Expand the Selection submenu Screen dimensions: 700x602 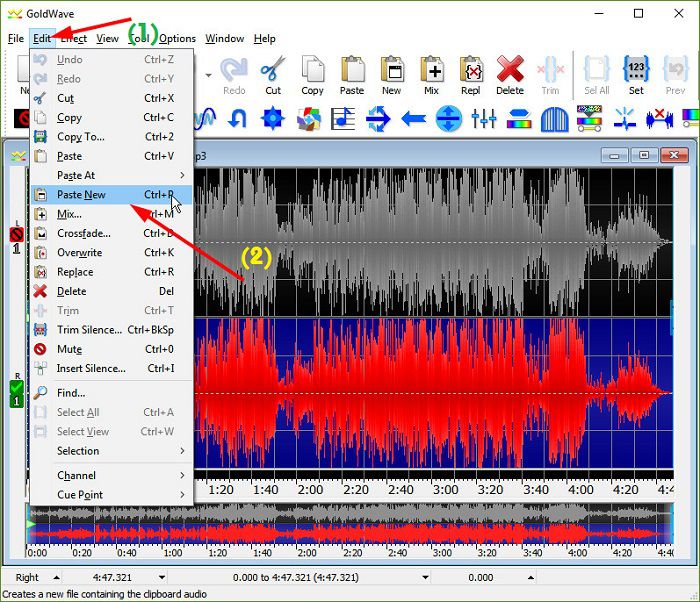tap(112, 451)
